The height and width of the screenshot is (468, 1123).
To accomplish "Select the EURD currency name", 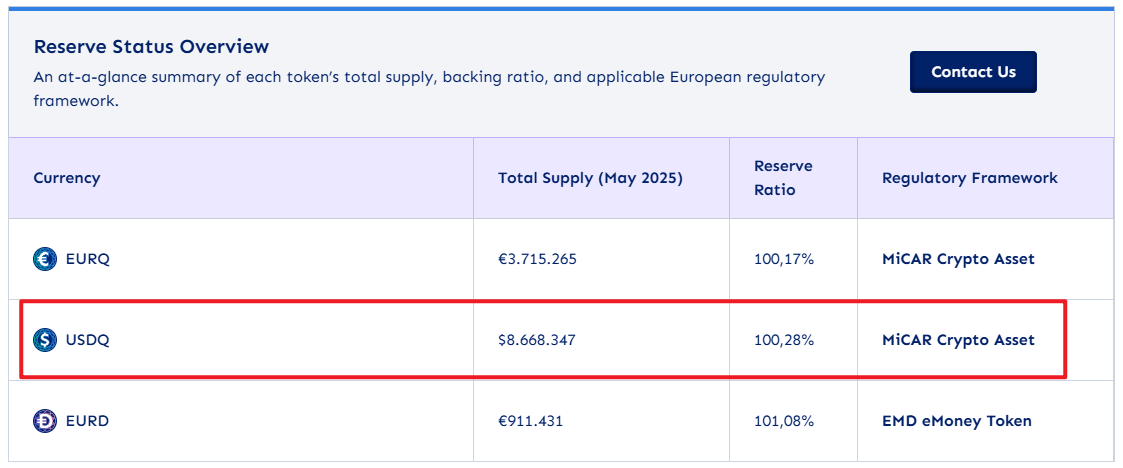I will pyautogui.click(x=87, y=421).
